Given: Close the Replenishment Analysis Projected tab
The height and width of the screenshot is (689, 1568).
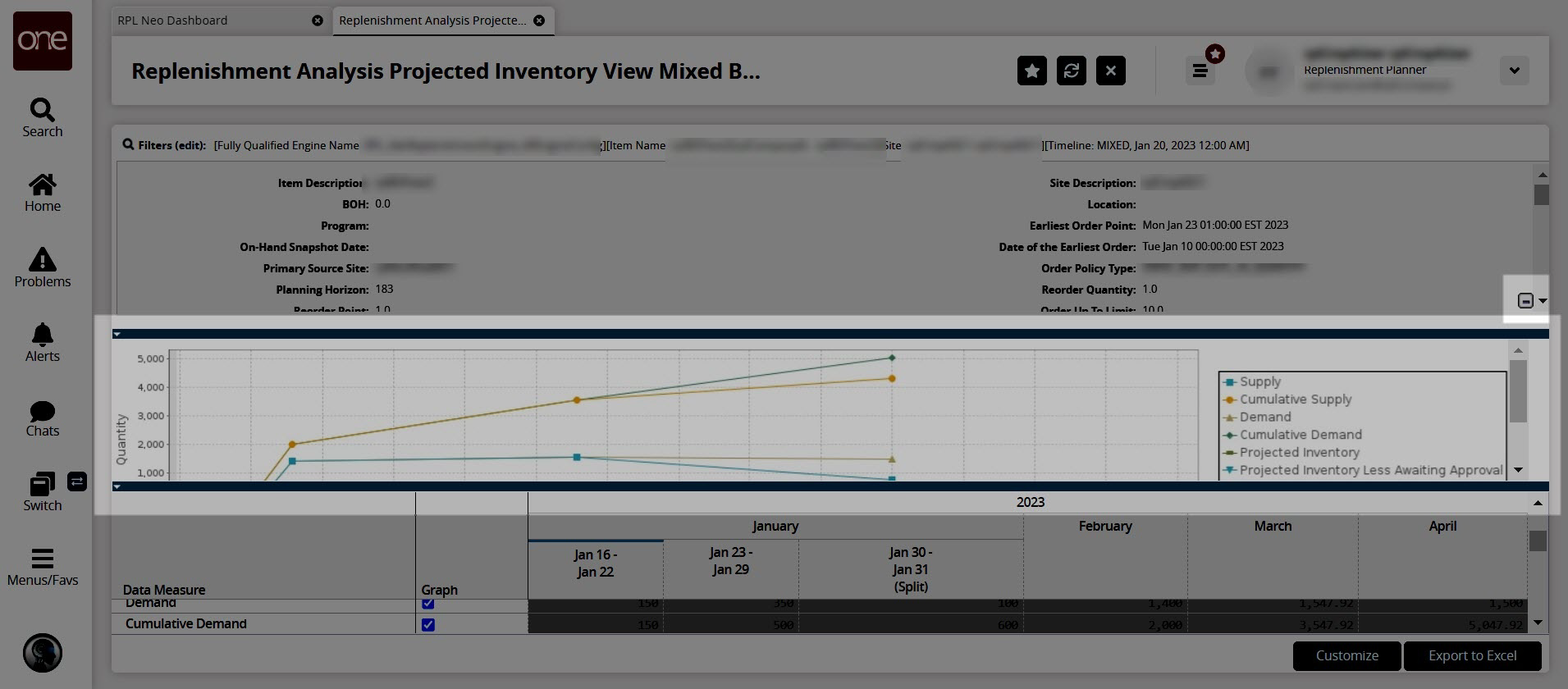Looking at the screenshot, I should coord(539,21).
